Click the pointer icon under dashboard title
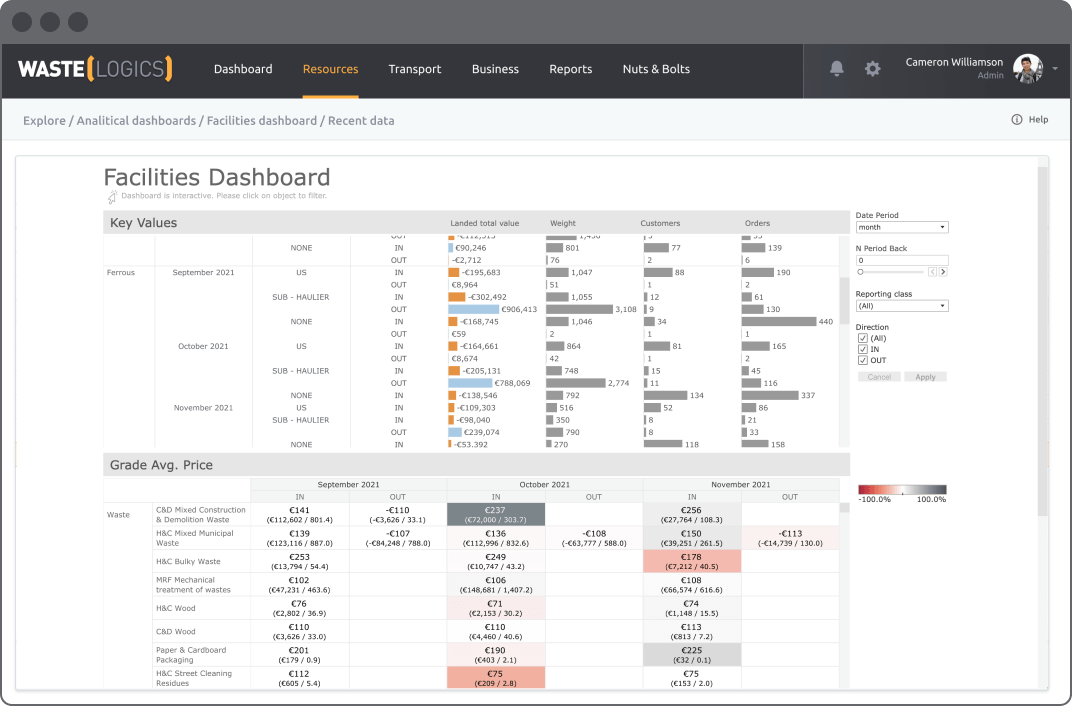1072x706 pixels. [x=112, y=197]
